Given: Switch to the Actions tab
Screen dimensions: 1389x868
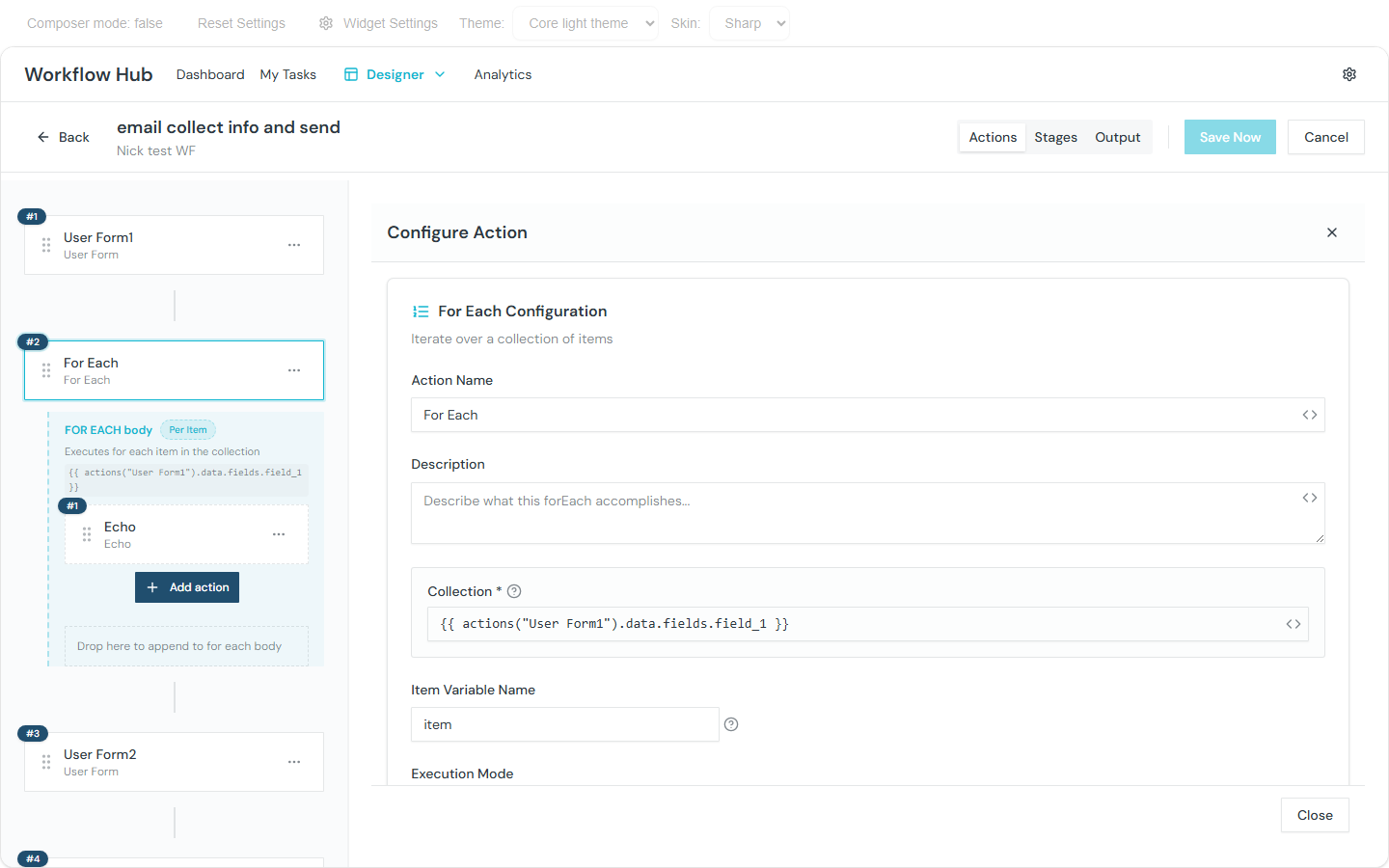Looking at the screenshot, I should pos(993,137).
